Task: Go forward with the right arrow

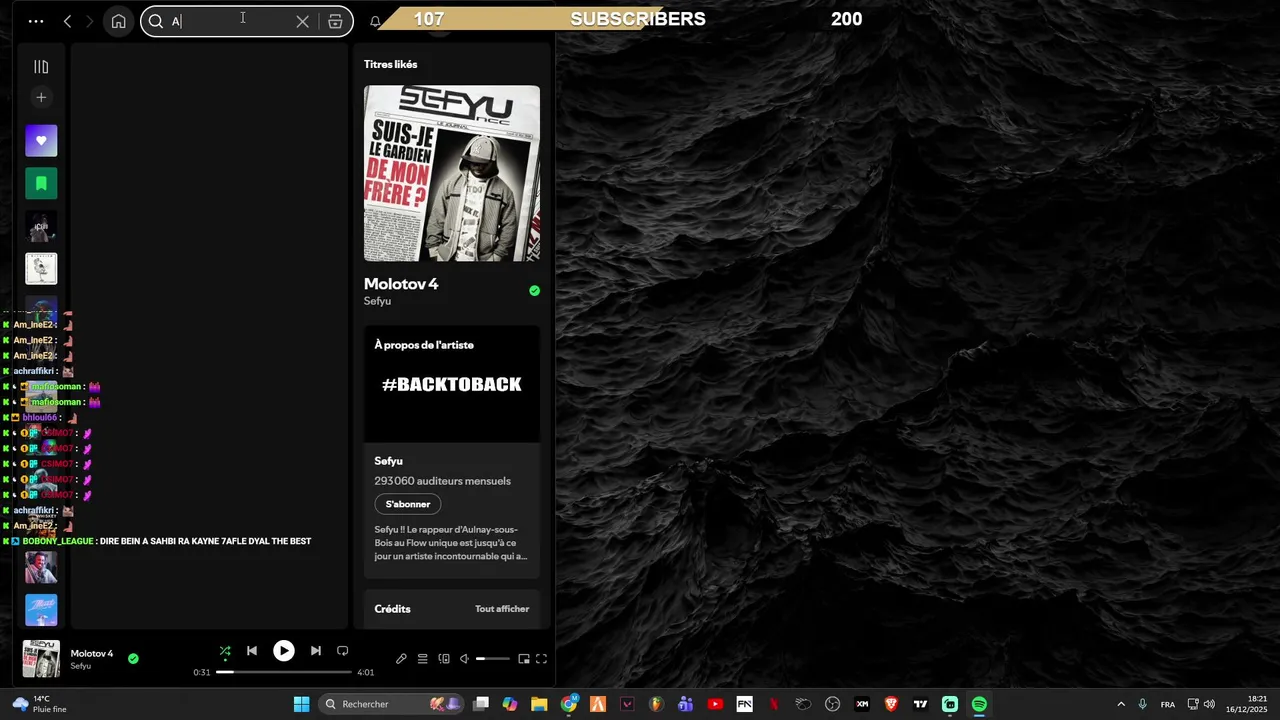Action: pyautogui.click(x=90, y=21)
